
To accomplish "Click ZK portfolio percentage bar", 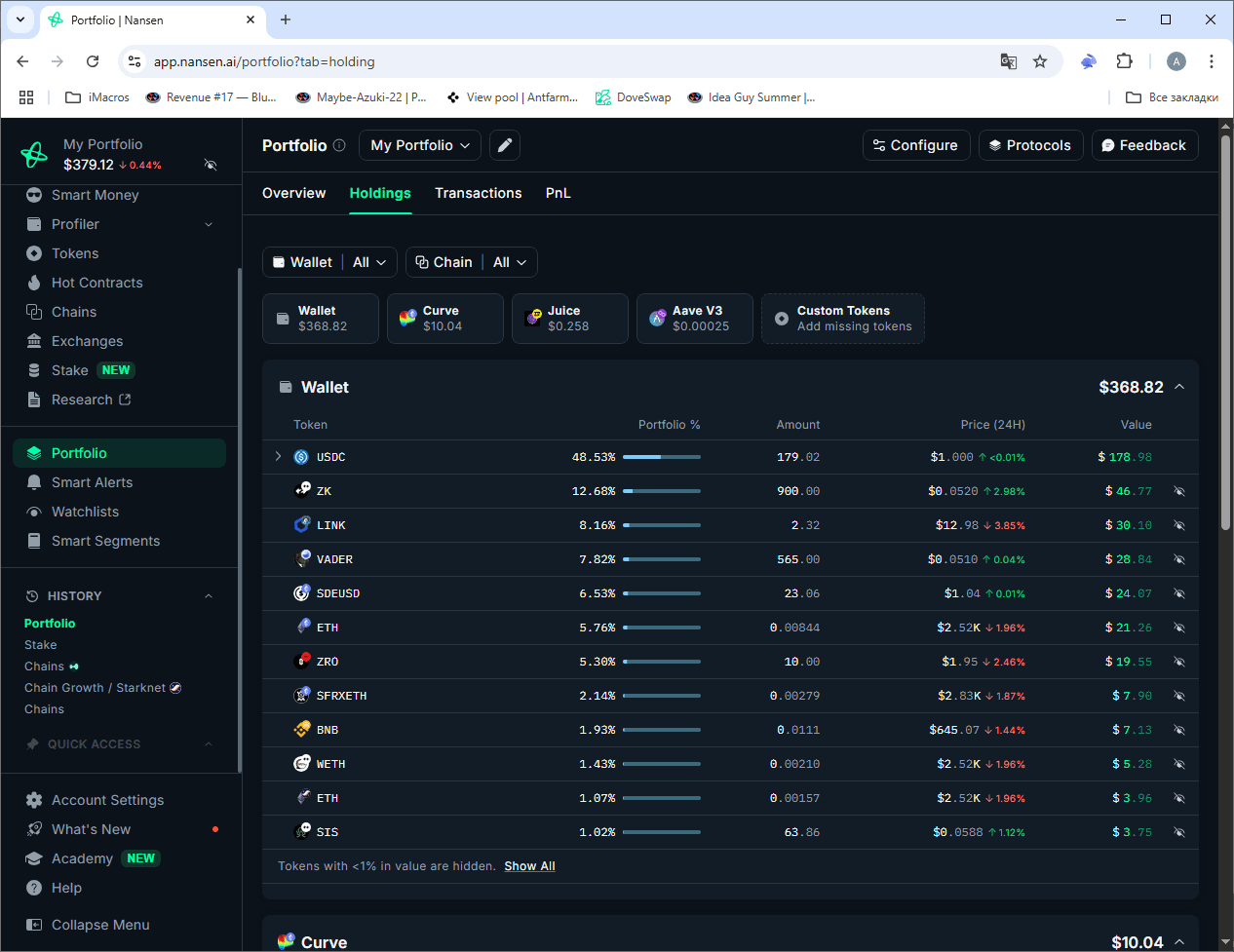I will click(662, 491).
